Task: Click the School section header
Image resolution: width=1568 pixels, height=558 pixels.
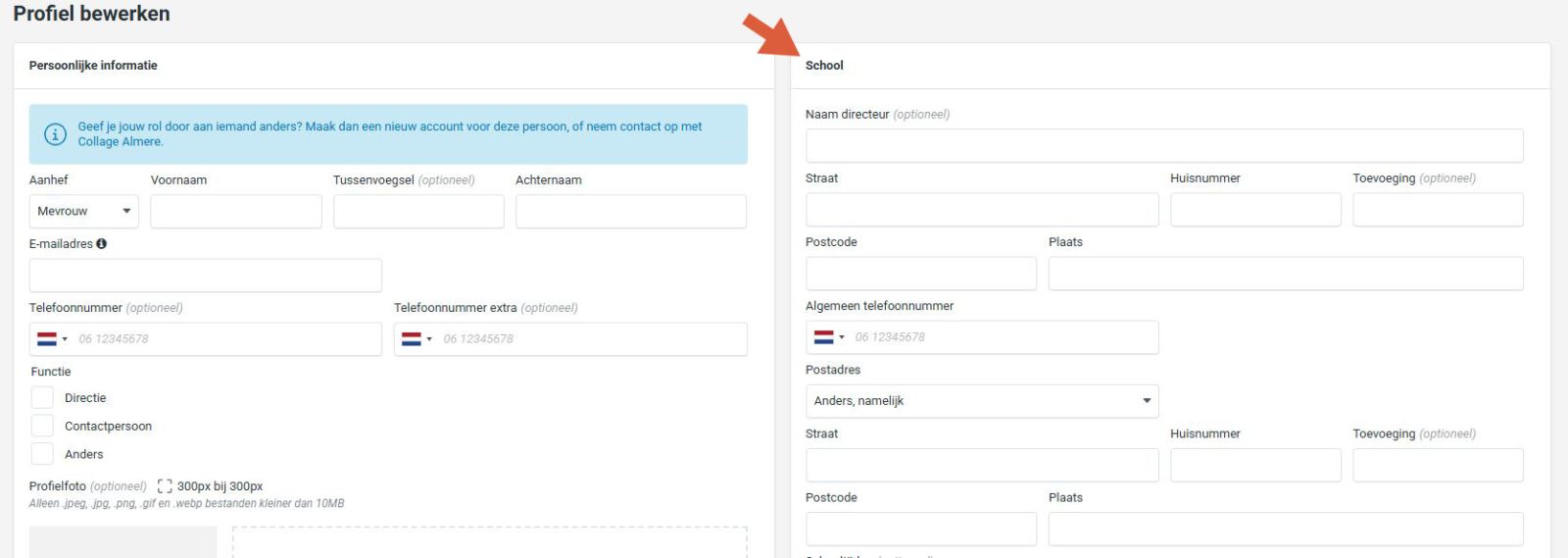Action: point(824,66)
